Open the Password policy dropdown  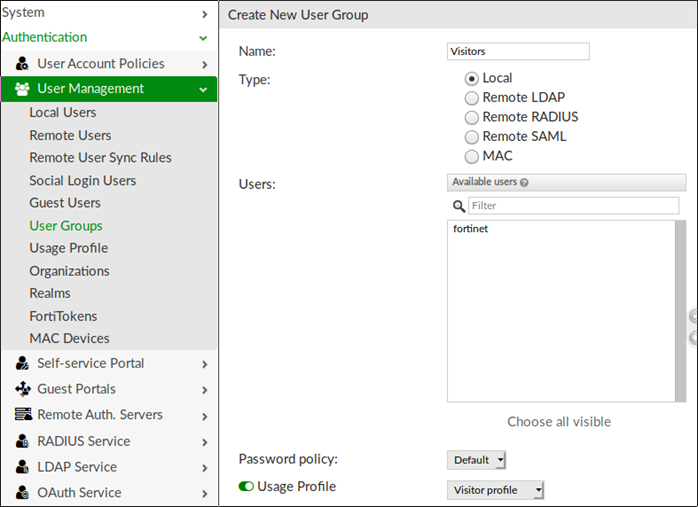point(477,460)
